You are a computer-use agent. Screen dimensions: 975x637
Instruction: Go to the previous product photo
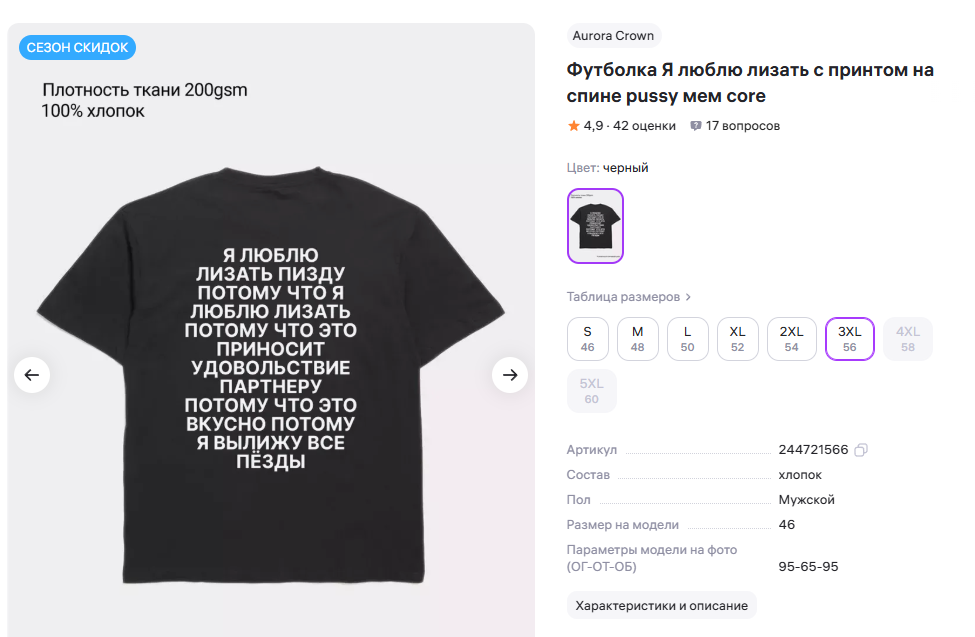pos(32,375)
